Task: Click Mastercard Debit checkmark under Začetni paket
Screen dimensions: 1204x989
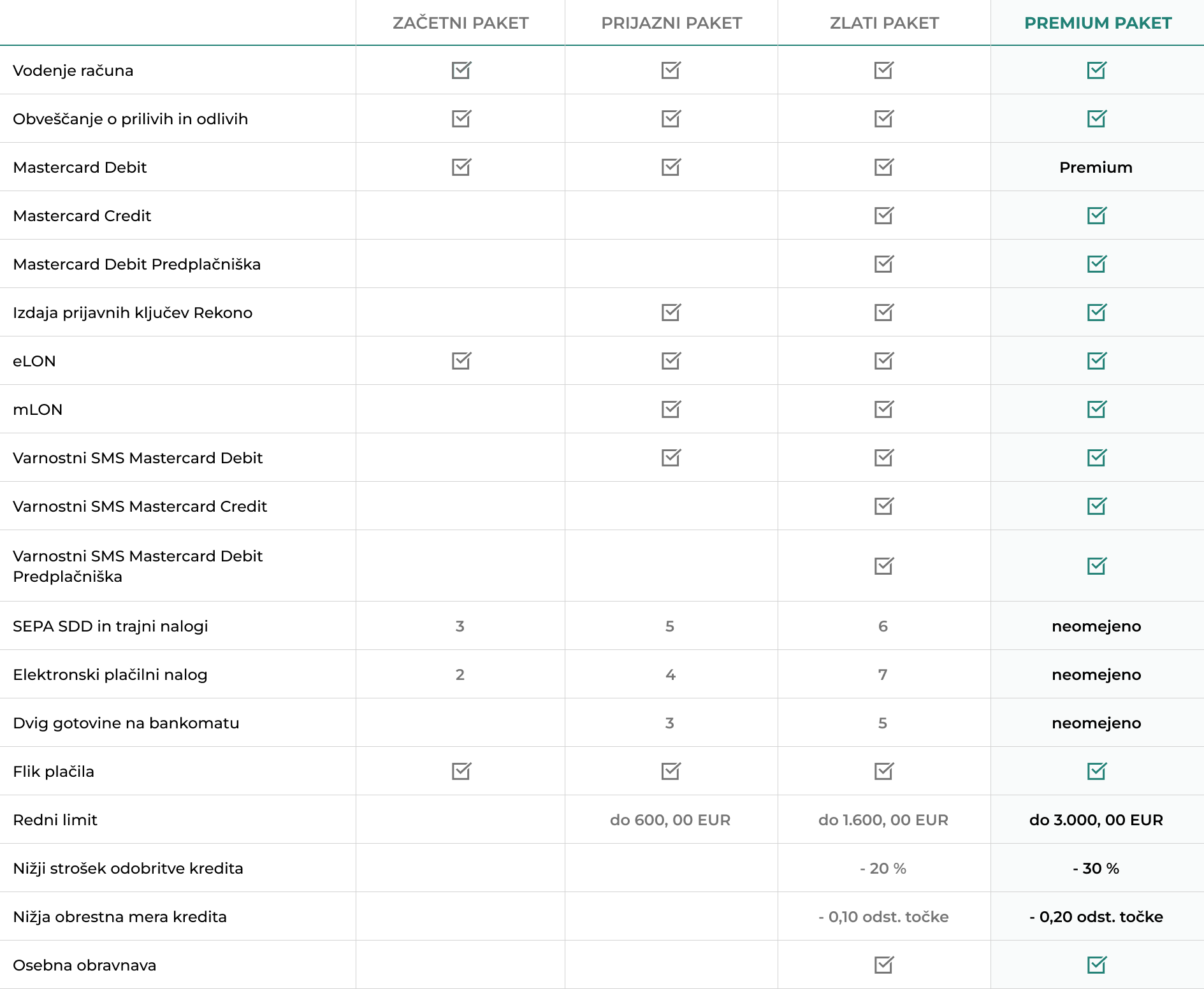Action: click(461, 167)
